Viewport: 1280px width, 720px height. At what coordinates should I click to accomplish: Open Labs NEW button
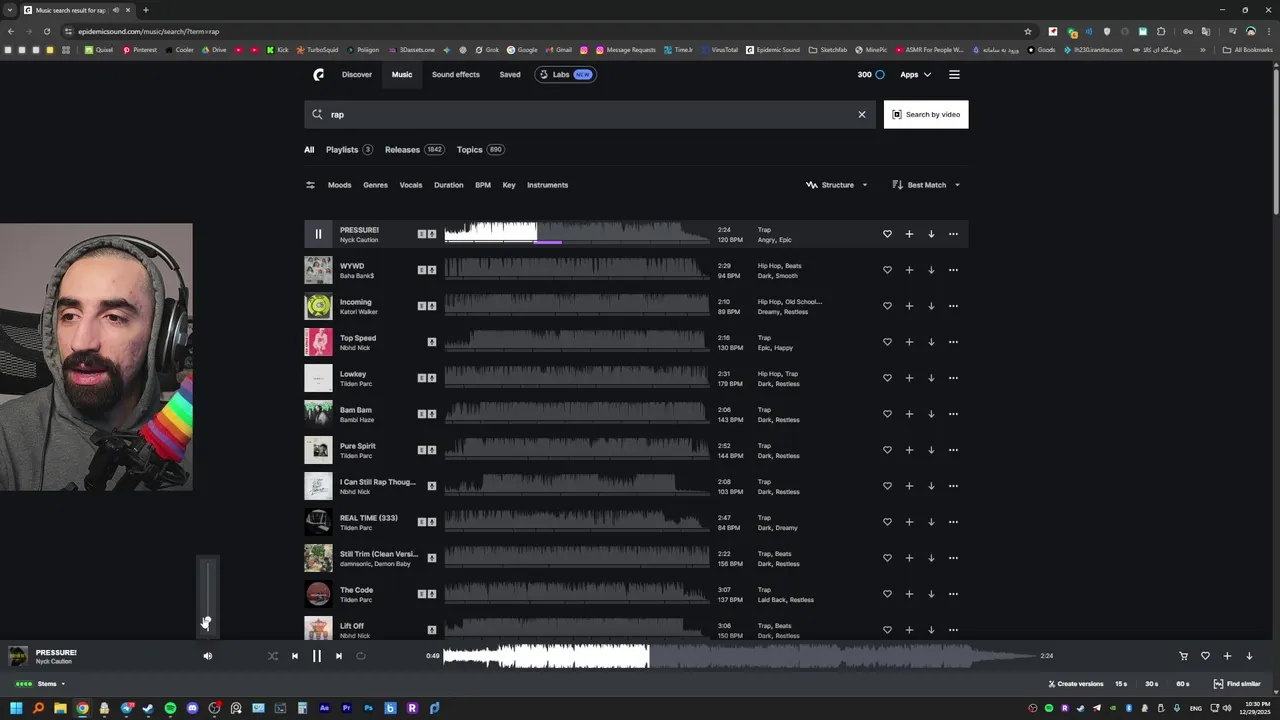[566, 74]
